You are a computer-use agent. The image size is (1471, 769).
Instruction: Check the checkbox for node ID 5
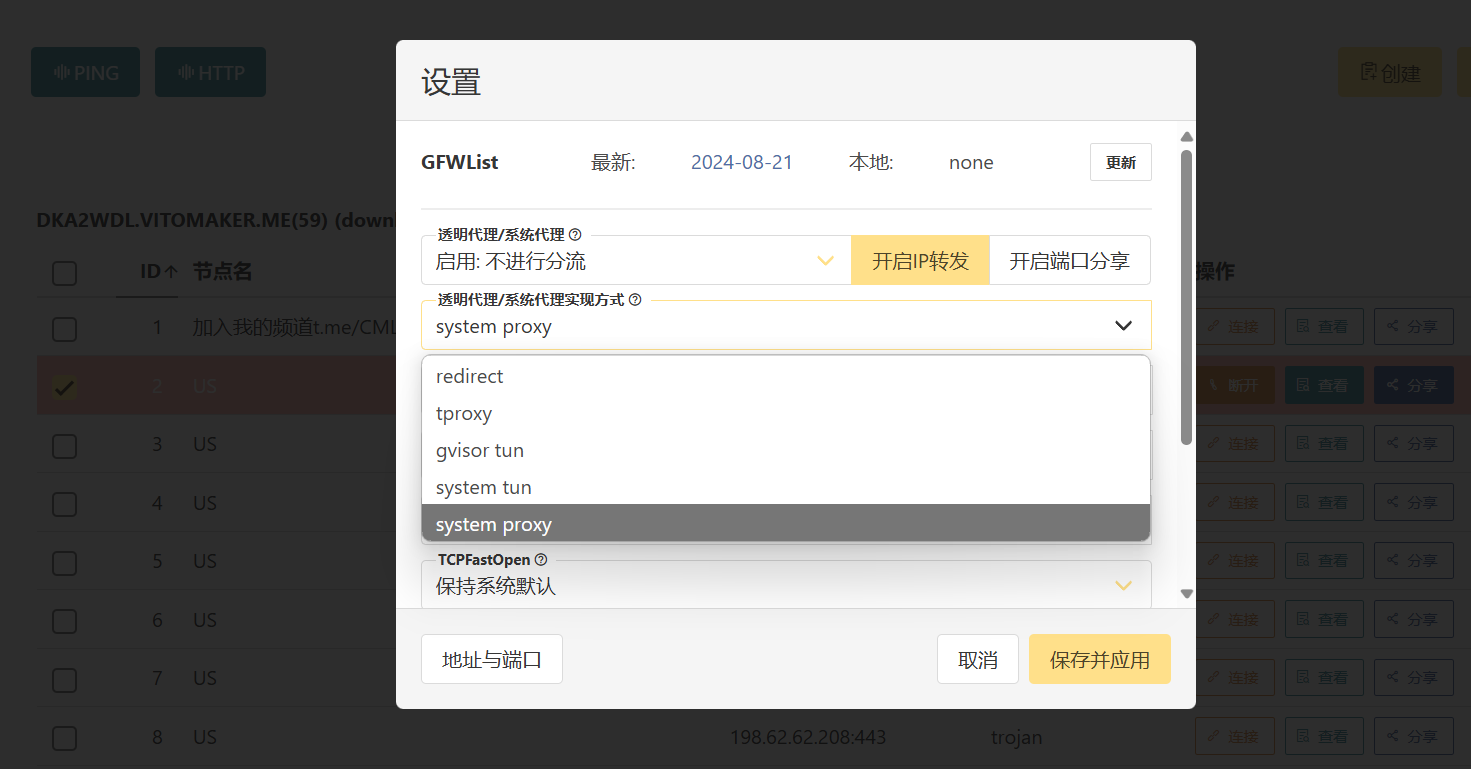click(64, 562)
